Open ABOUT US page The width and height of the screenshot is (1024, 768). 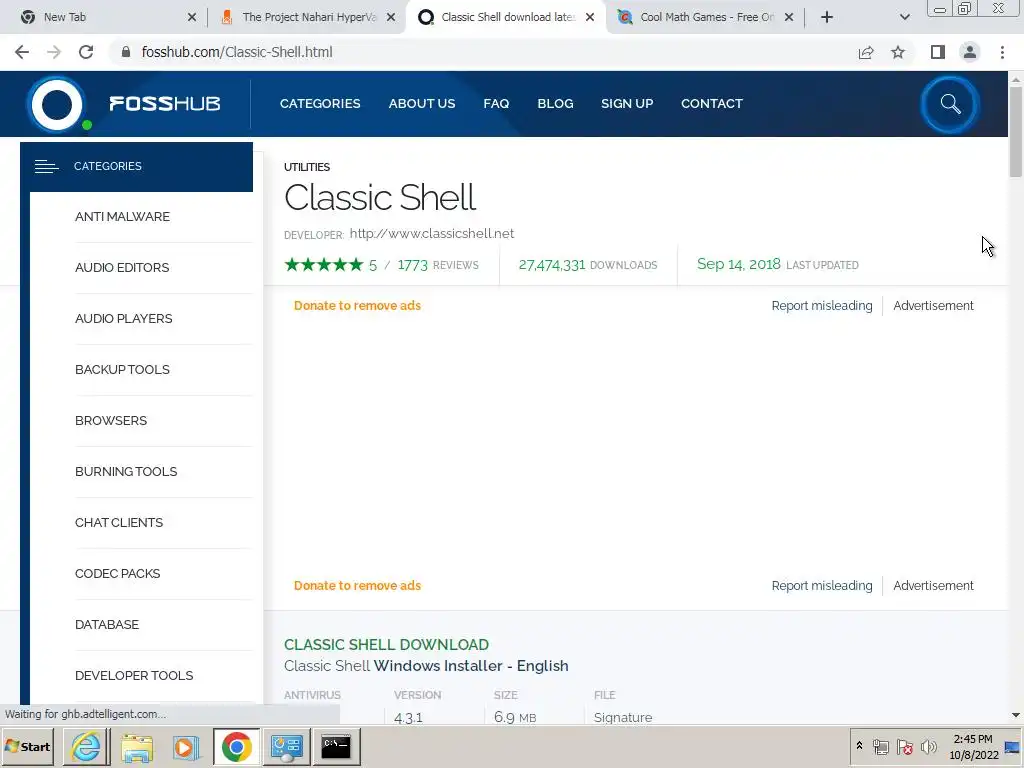[422, 104]
